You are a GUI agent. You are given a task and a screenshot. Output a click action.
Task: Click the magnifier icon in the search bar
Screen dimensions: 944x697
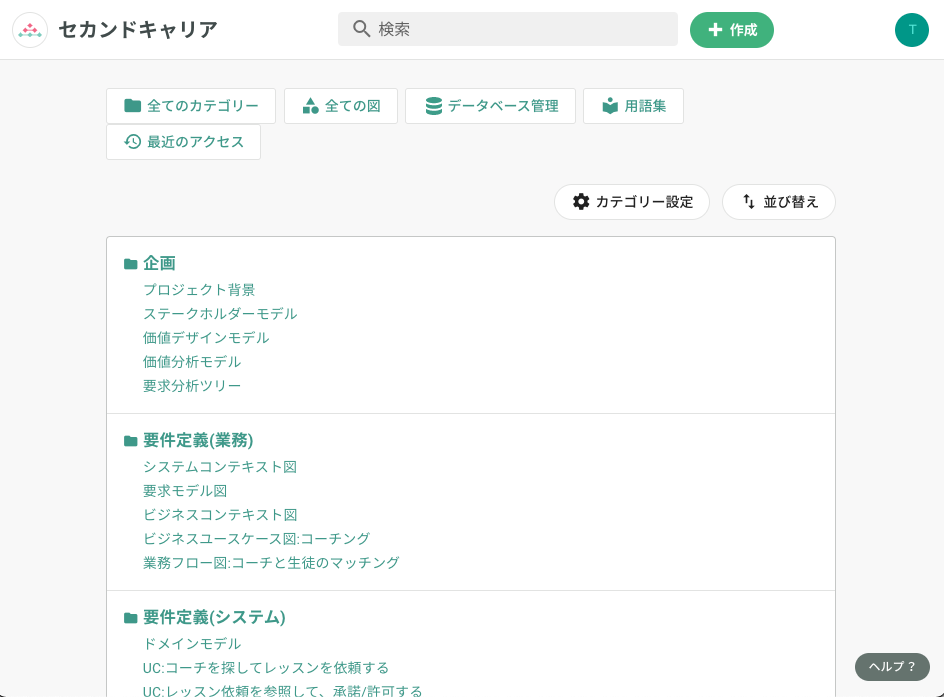(361, 29)
